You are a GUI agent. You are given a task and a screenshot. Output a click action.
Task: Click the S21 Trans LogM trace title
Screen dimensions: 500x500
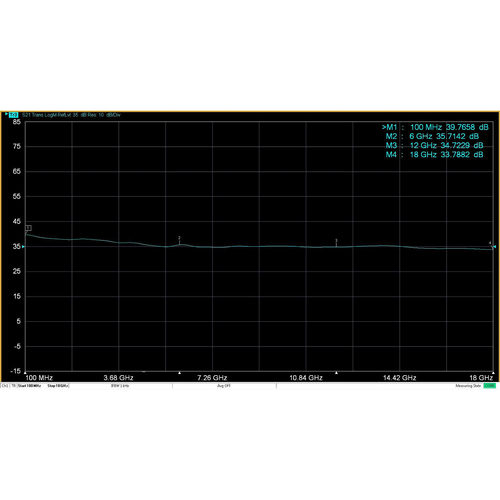(71, 115)
